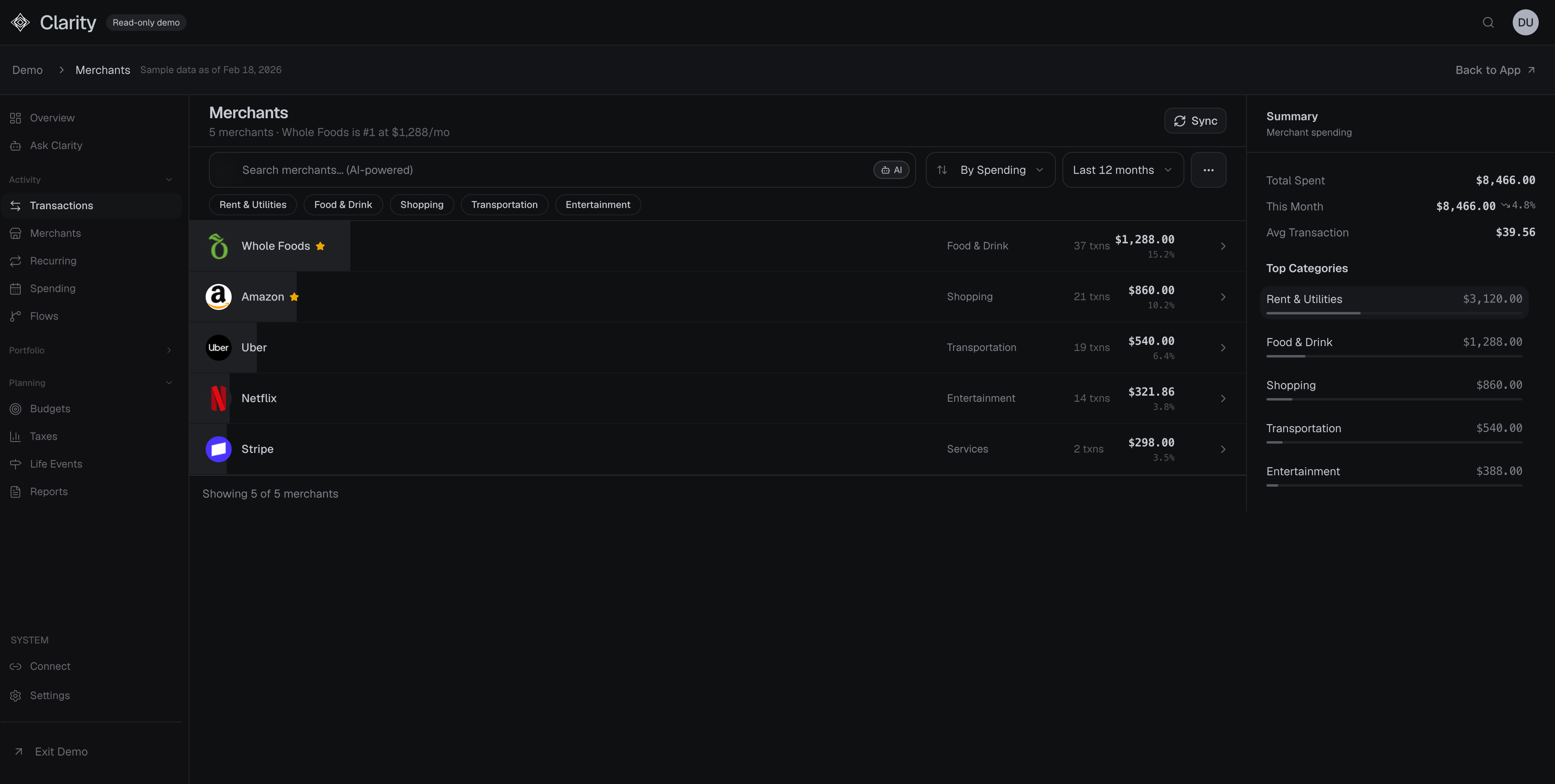Go to Demo via the breadcrumb
Screen dimensions: 1555x784
click(27, 70)
